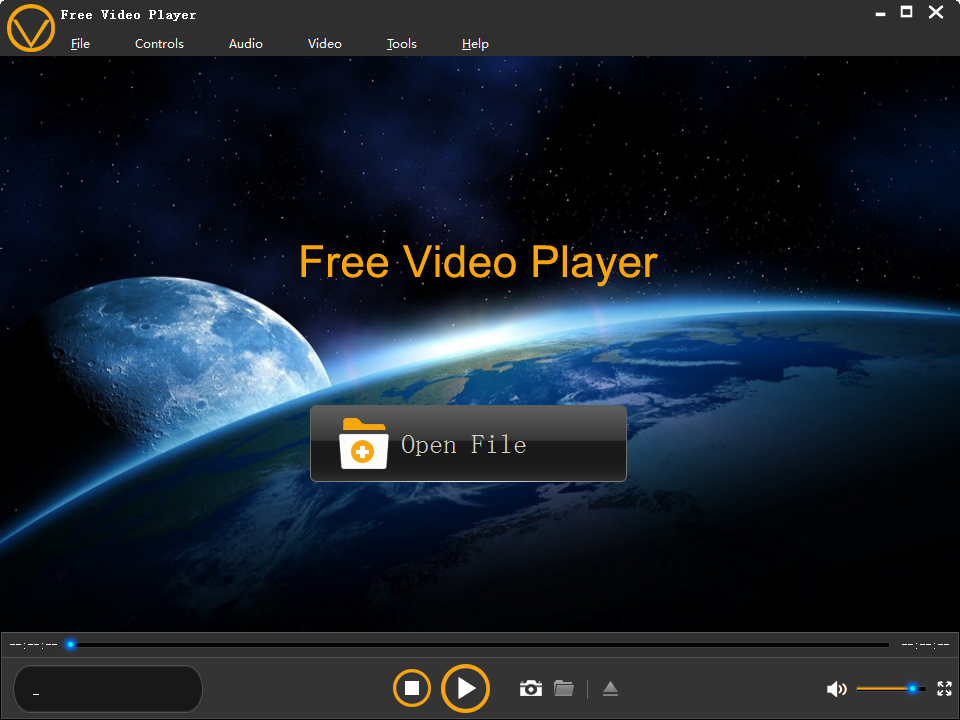Open the Video menu dropdown
Image resolution: width=960 pixels, height=720 pixels.
pos(324,44)
